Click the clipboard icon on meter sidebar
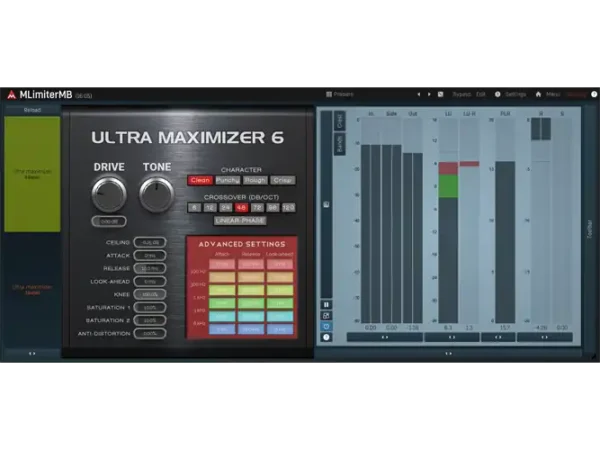 coord(326,205)
